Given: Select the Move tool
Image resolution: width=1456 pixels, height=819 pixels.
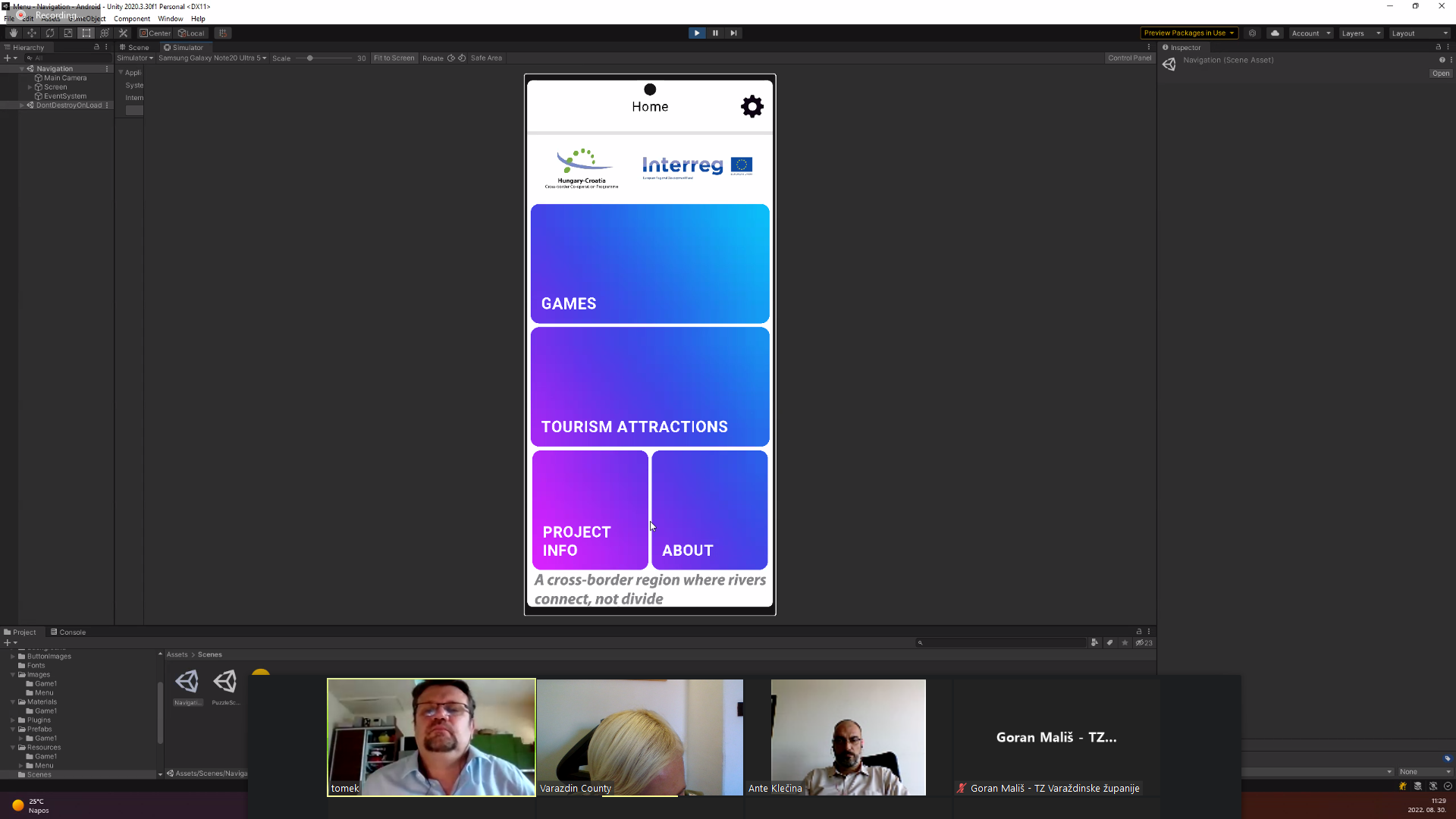Looking at the screenshot, I should coord(32,33).
